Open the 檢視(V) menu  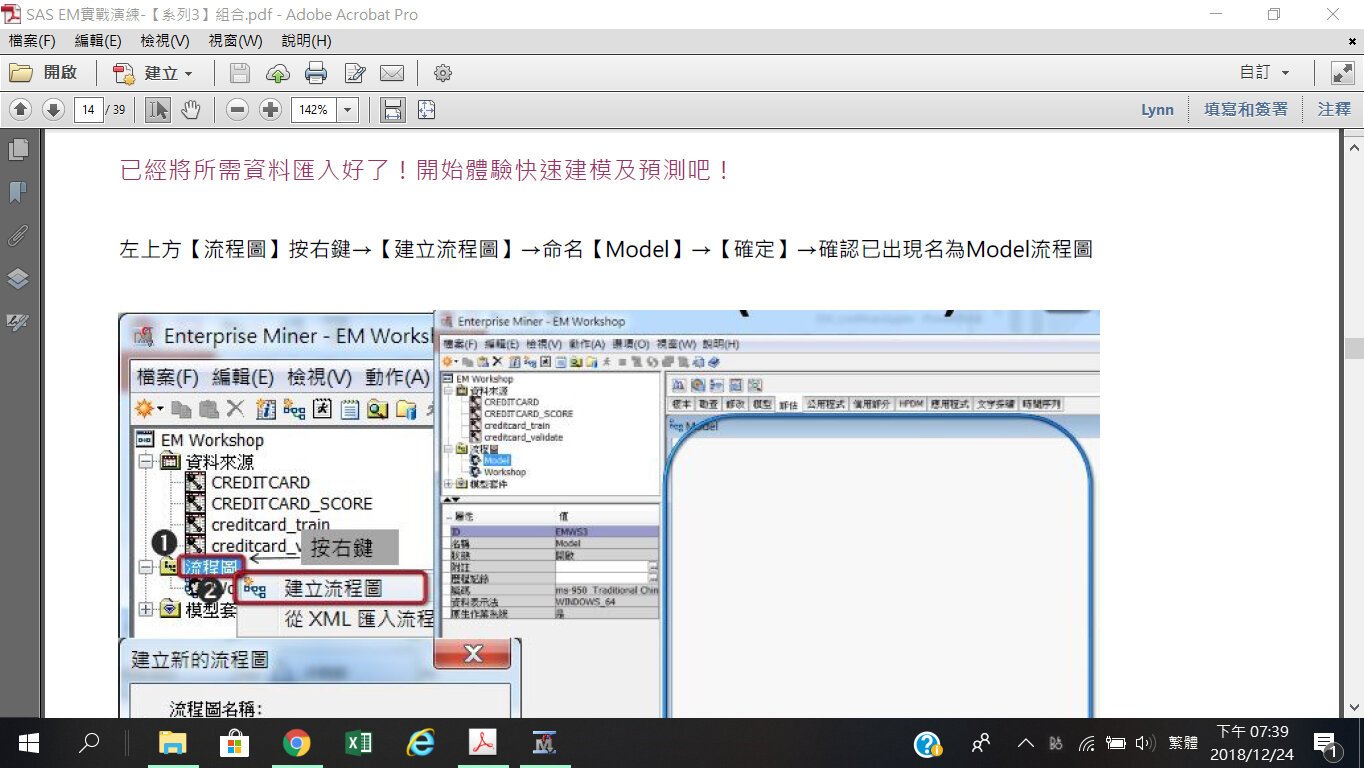[164, 41]
